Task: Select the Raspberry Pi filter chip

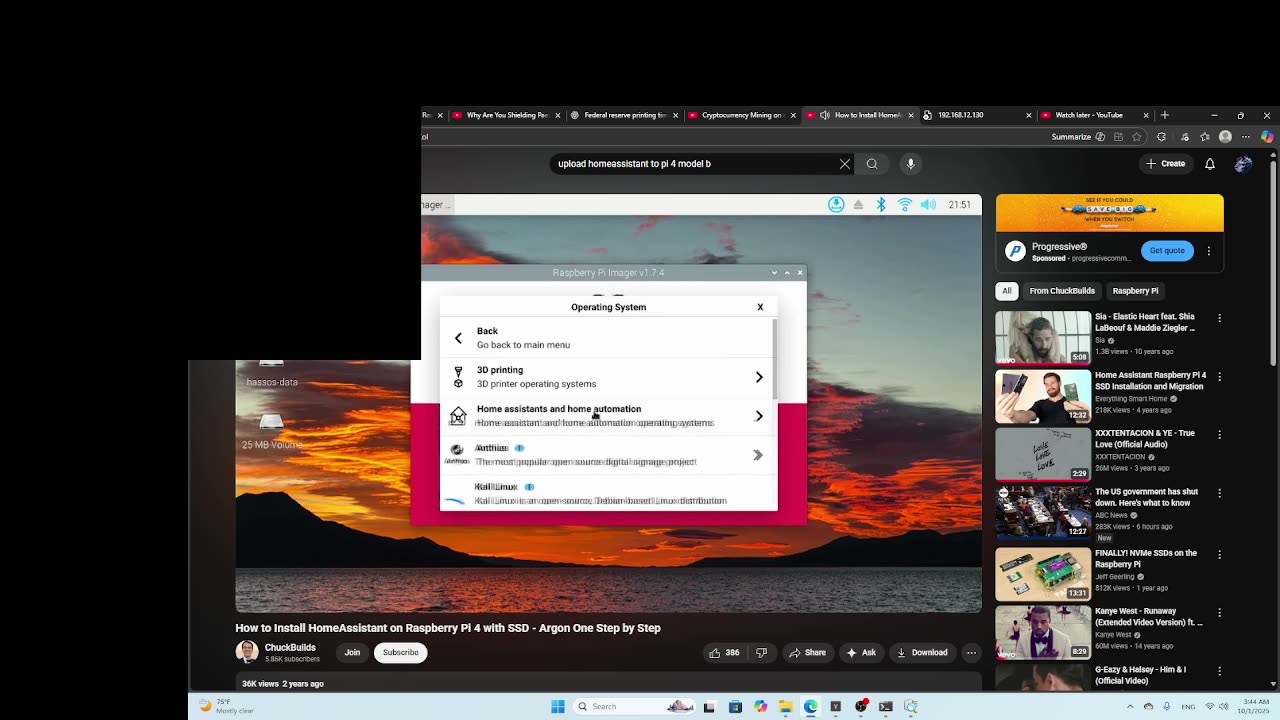Action: 1135,291
